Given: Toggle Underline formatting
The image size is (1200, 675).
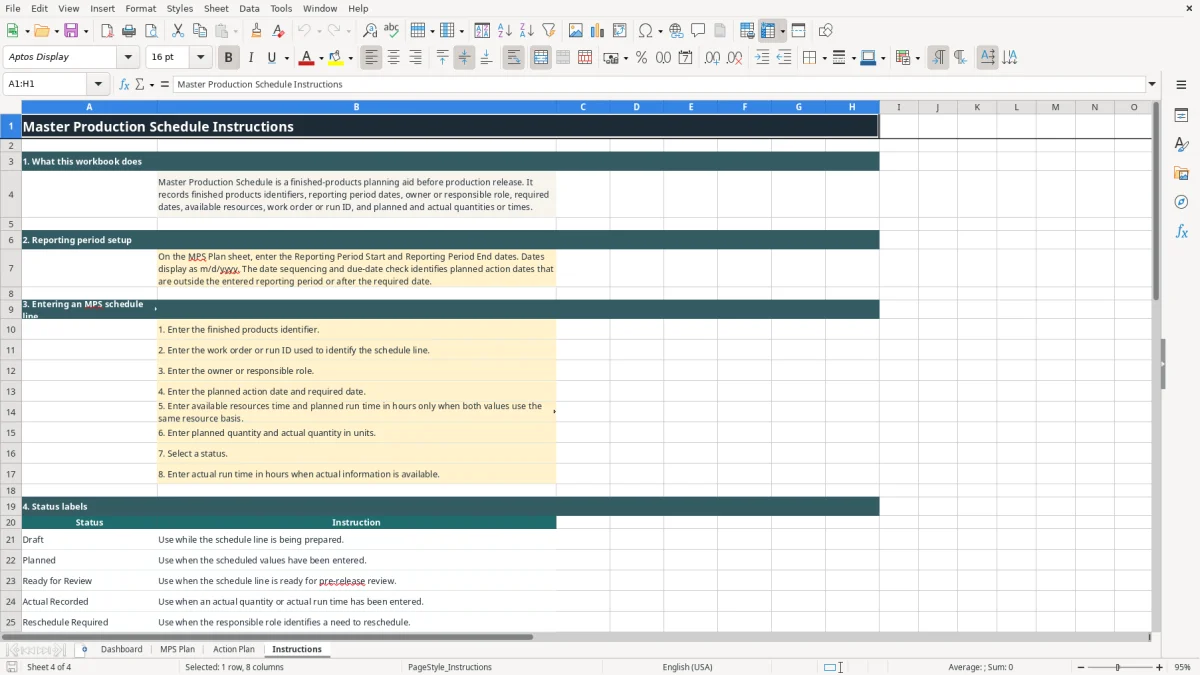Looking at the screenshot, I should (x=271, y=58).
